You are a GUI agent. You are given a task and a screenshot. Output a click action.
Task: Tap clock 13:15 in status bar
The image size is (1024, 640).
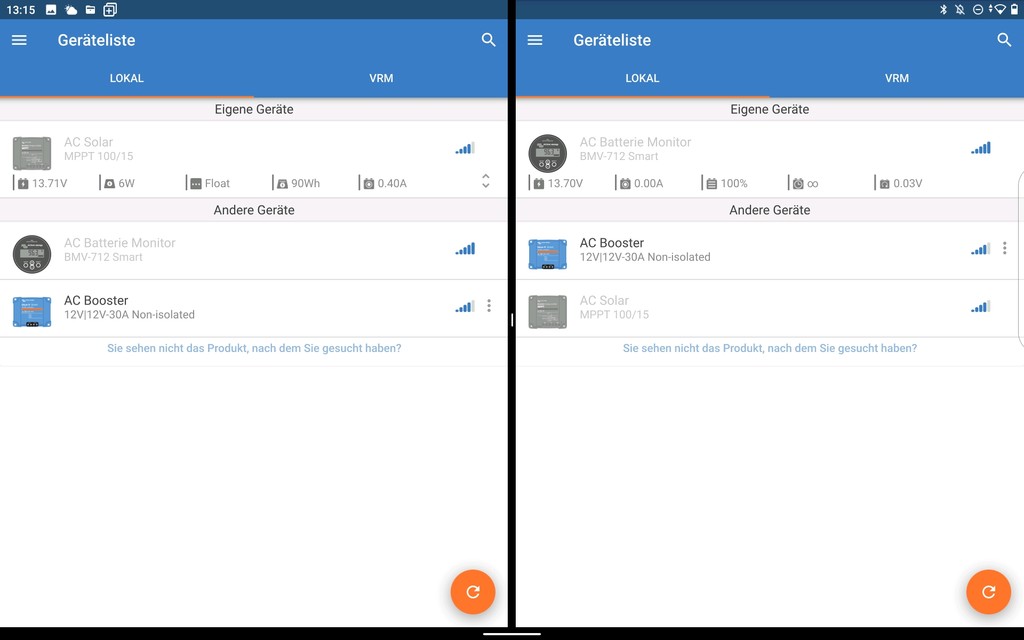click(21, 10)
